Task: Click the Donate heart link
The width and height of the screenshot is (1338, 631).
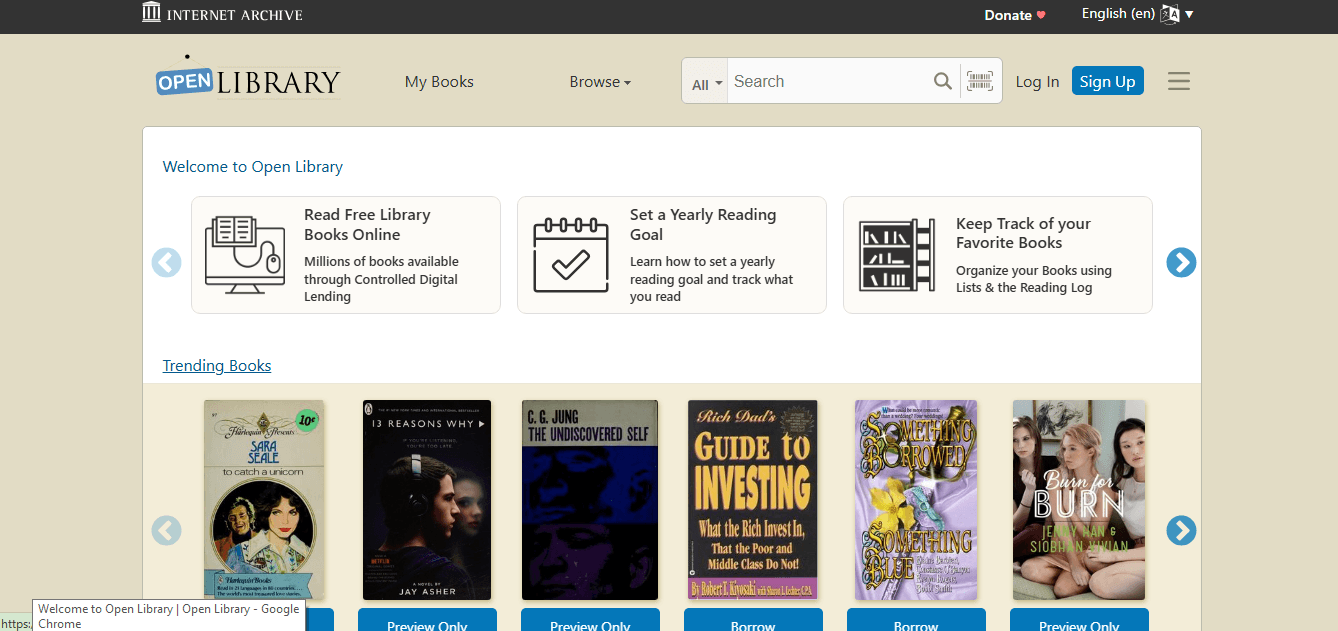Action: point(1015,15)
